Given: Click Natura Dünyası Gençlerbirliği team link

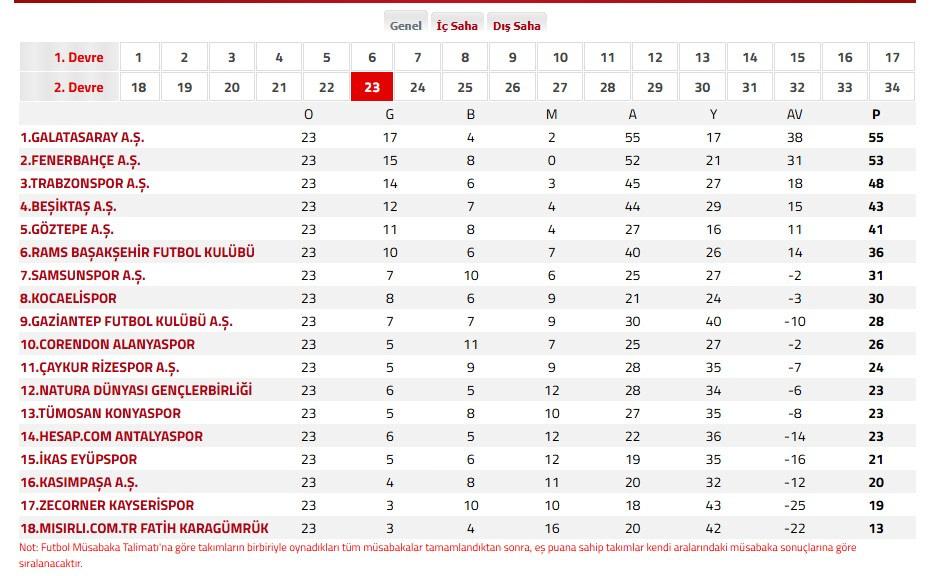Looking at the screenshot, I should (136, 391).
